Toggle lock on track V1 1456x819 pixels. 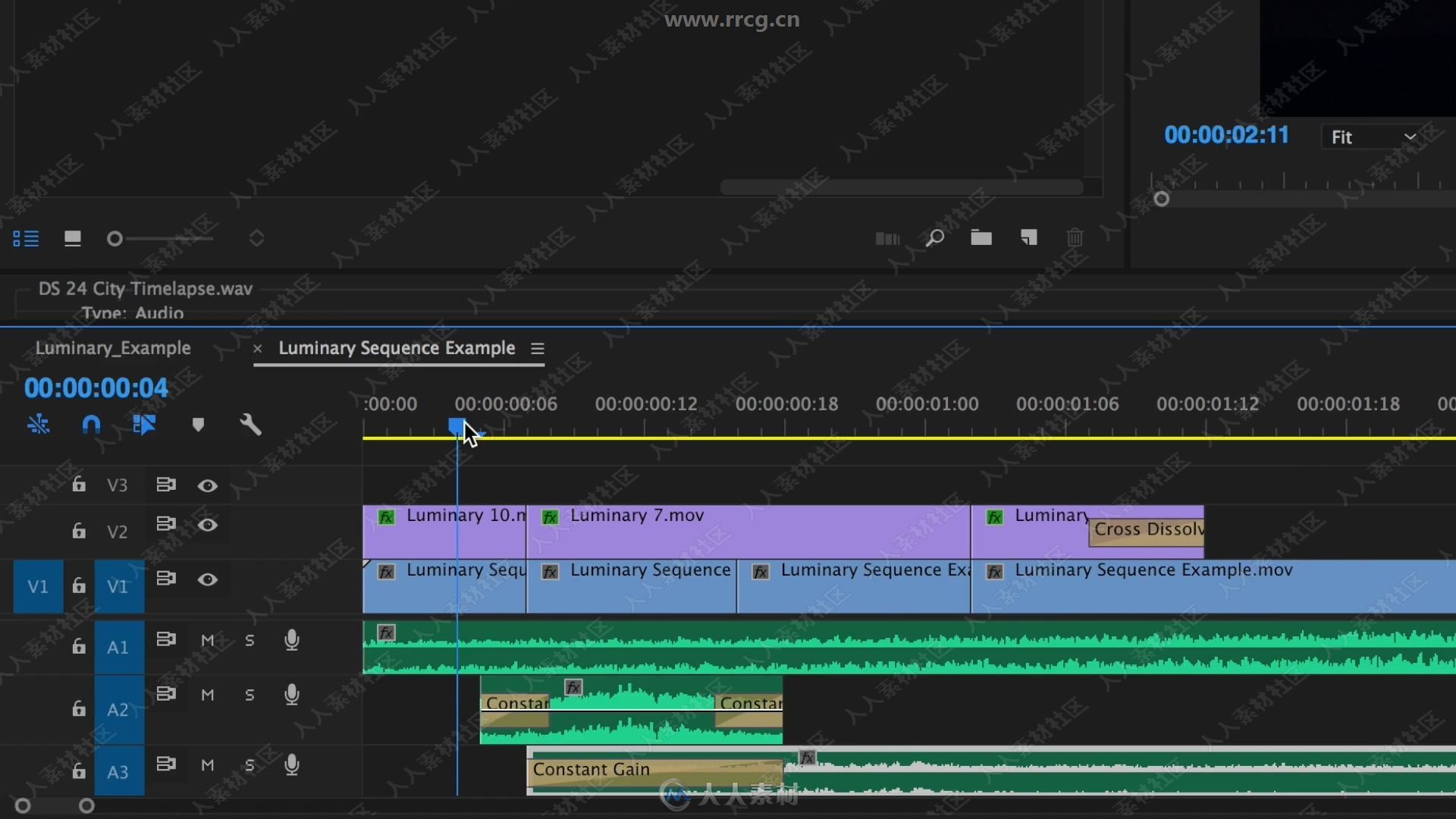pyautogui.click(x=78, y=585)
